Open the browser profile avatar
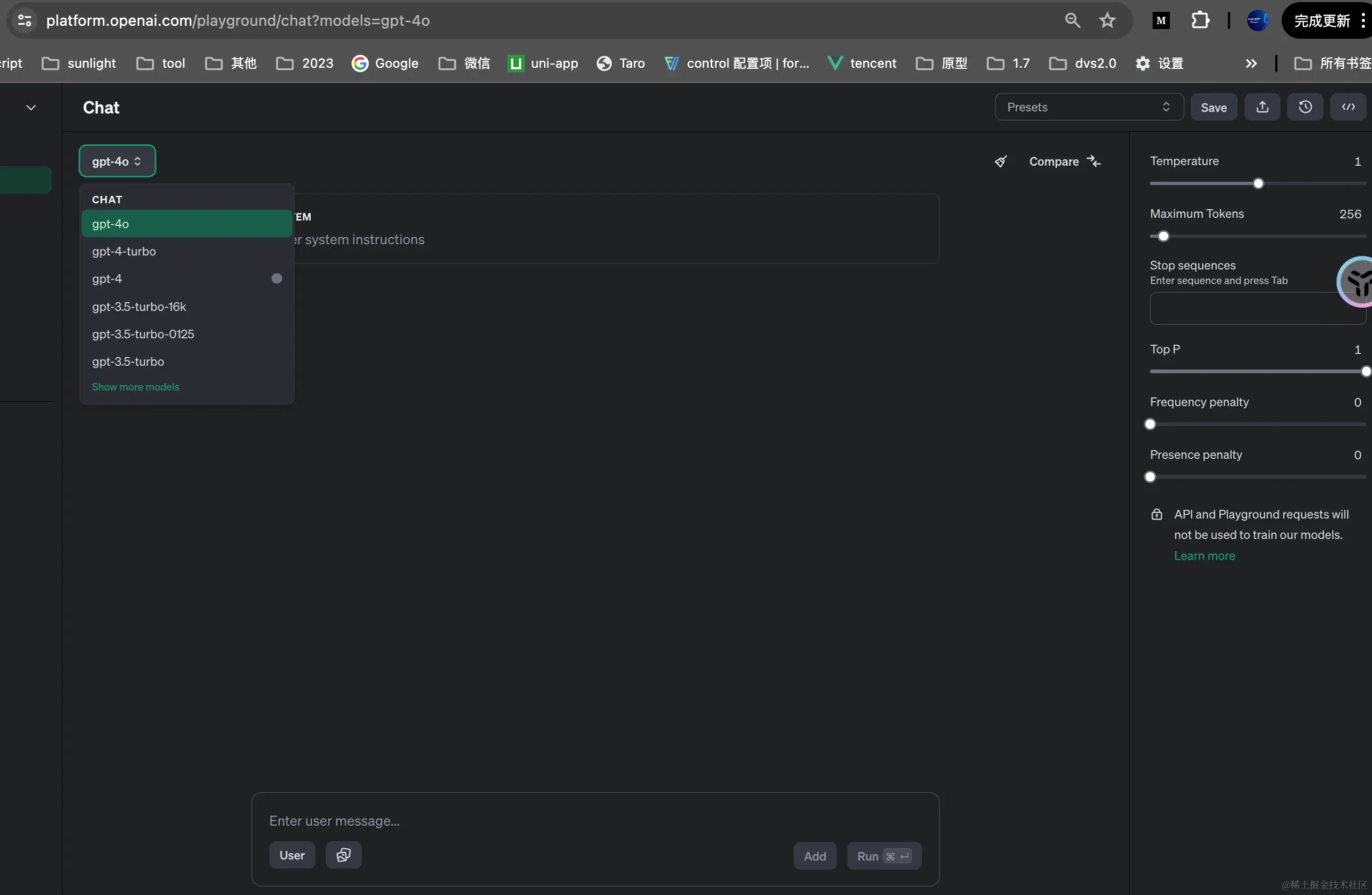 point(1257,21)
